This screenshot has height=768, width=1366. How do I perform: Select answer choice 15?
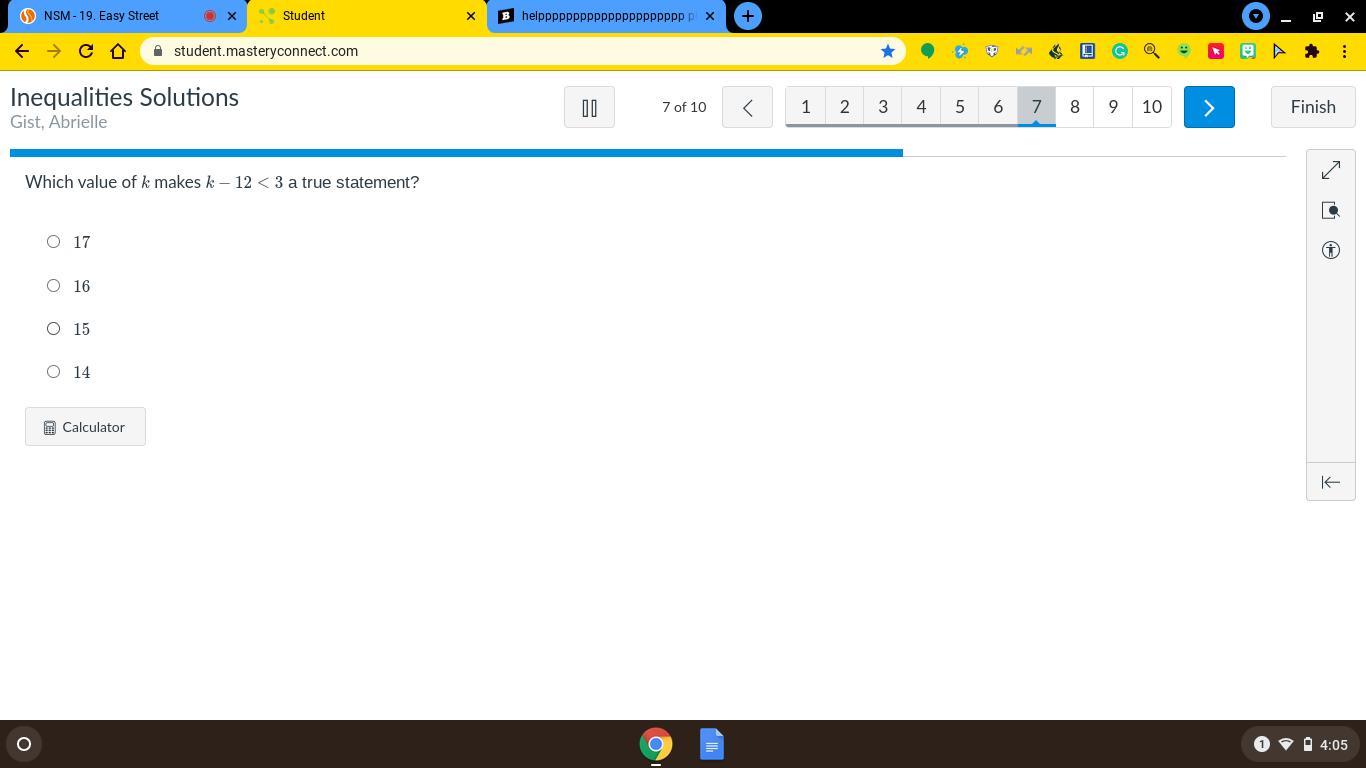pos(54,329)
